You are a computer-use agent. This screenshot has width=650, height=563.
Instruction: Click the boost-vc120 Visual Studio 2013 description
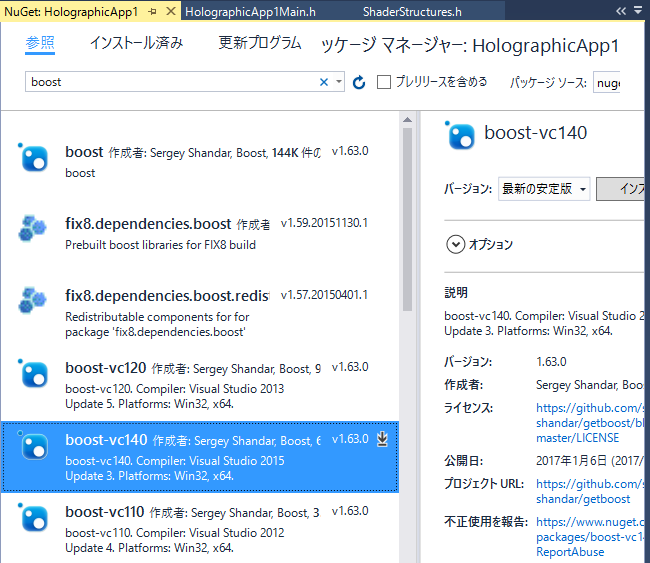coord(175,396)
